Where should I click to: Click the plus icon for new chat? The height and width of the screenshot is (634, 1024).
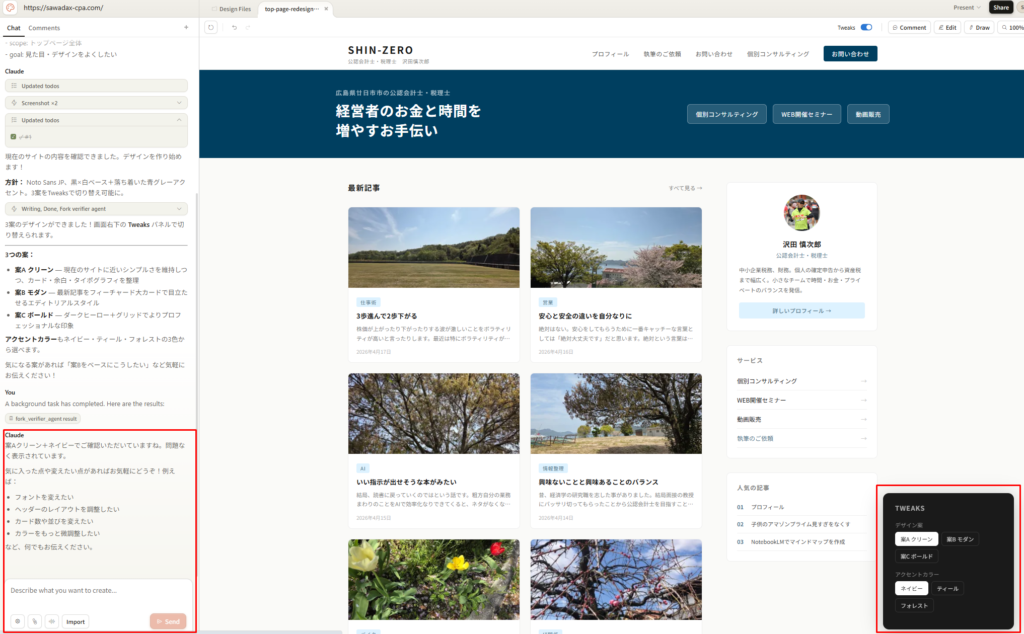186,27
